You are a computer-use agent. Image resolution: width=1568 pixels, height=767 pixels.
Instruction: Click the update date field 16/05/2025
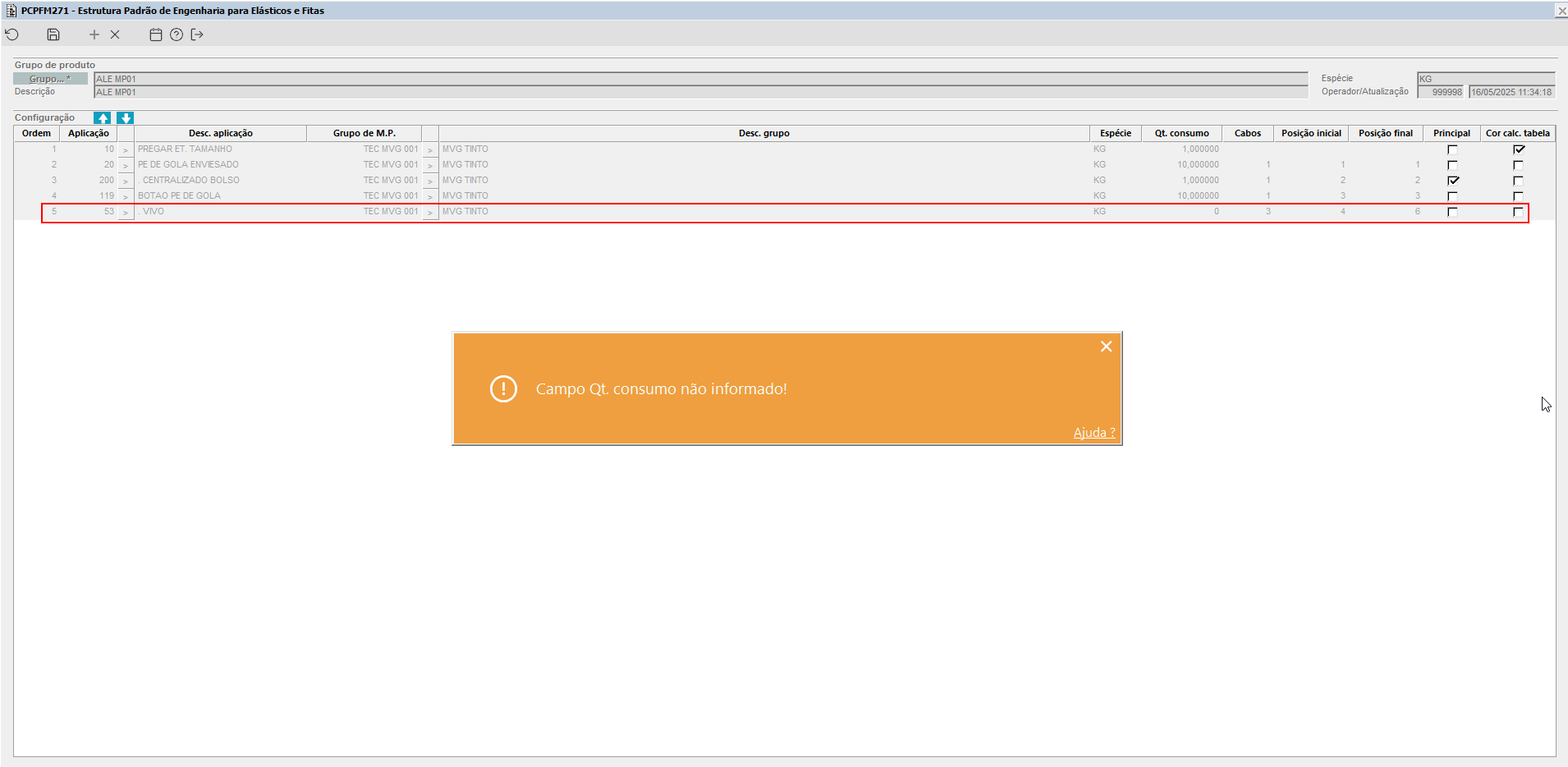point(1511,92)
